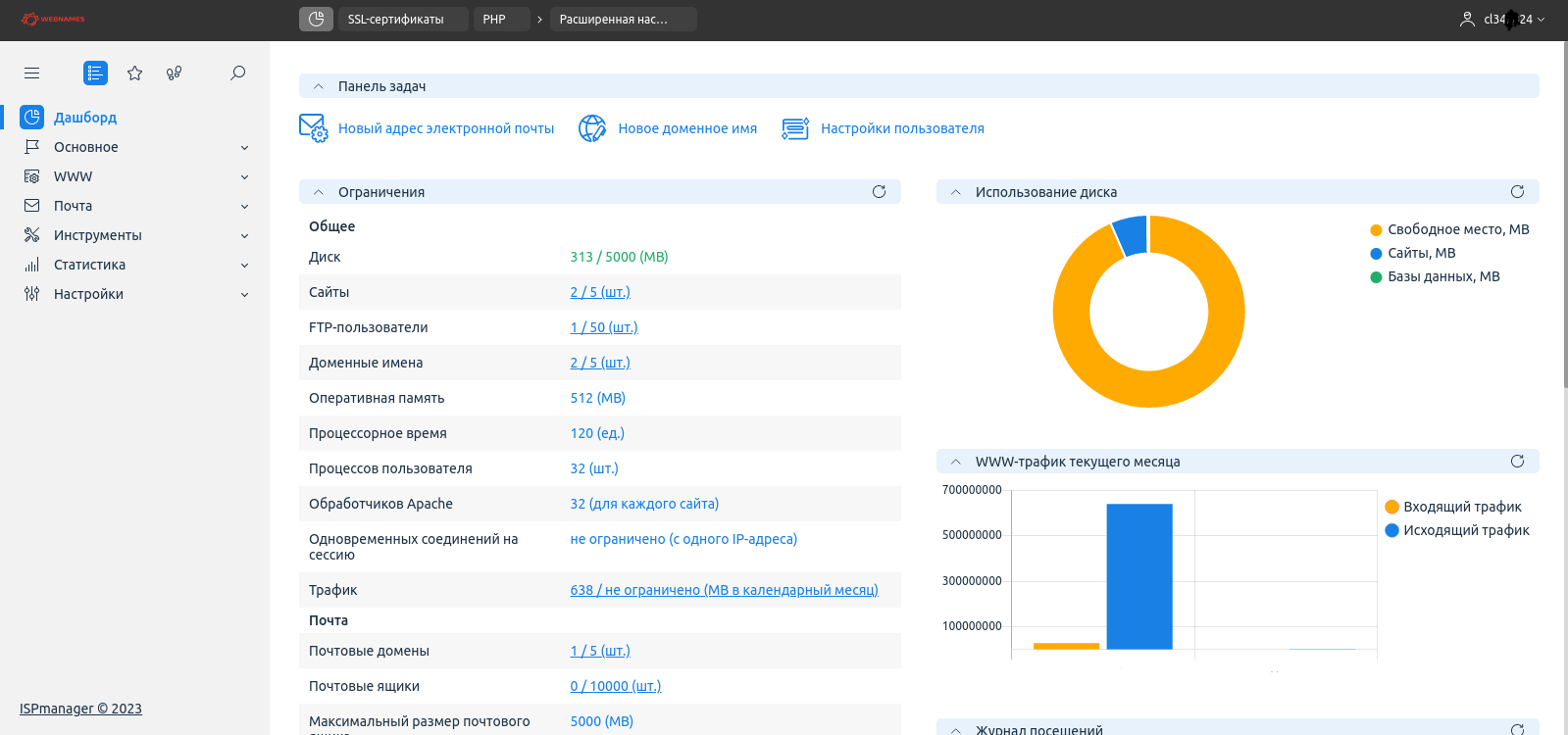Image resolution: width=1568 pixels, height=735 pixels.
Task: Click the page vertical scrollbar
Action: click(1564, 216)
